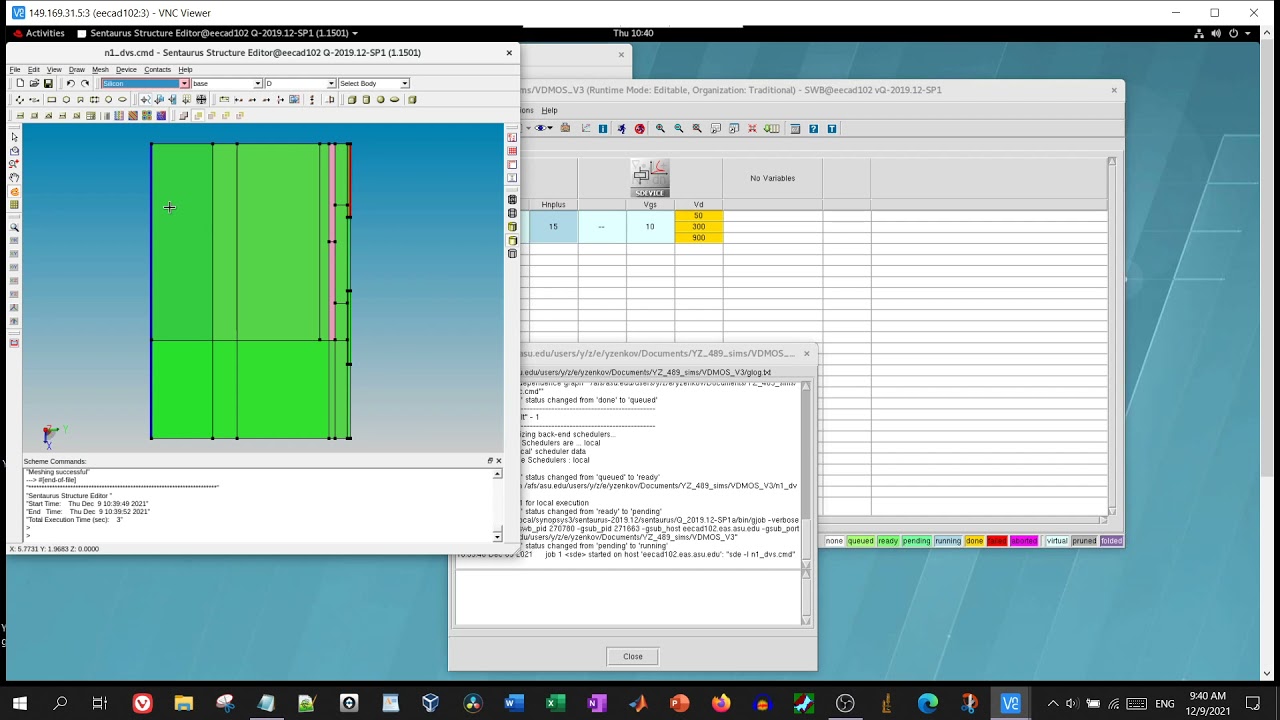
Task: Click the Undo arrow icon
Action: tap(70, 83)
